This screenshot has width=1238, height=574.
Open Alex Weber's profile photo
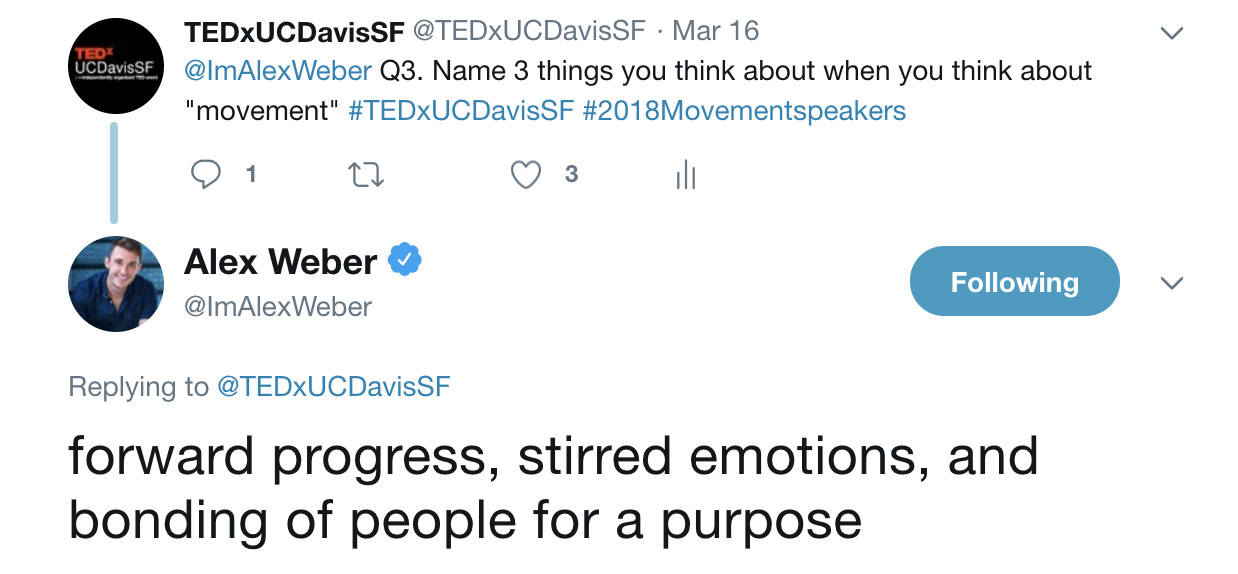[x=116, y=284]
